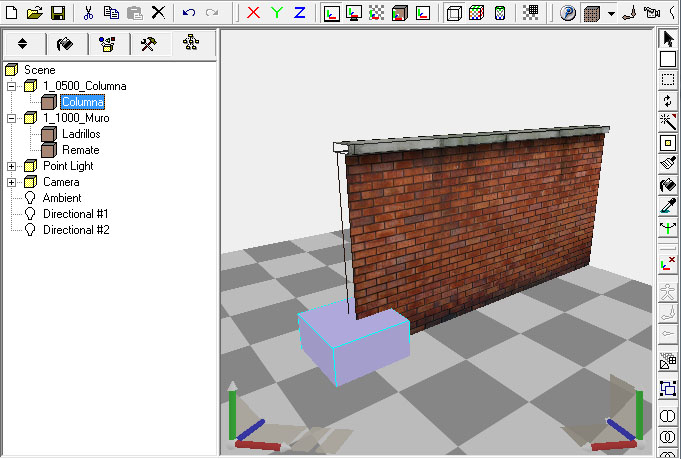Click the delete X icon
The image size is (681, 459).
(x=158, y=13)
